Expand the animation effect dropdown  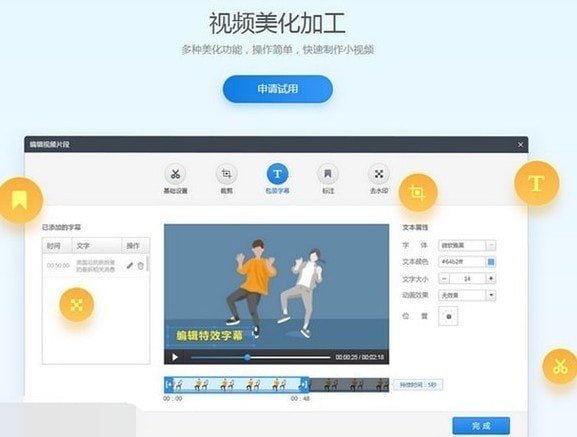[x=491, y=295]
